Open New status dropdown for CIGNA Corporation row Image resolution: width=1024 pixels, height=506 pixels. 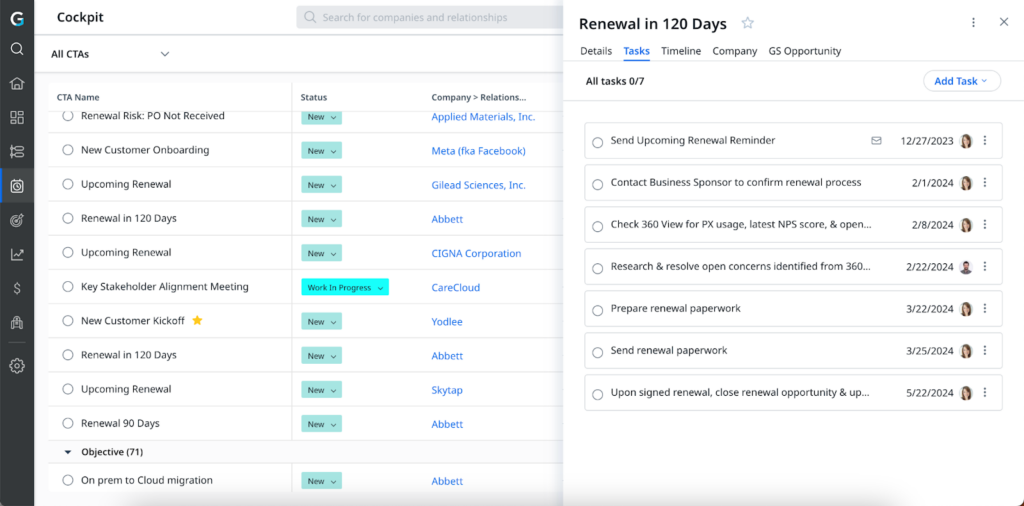(x=321, y=253)
